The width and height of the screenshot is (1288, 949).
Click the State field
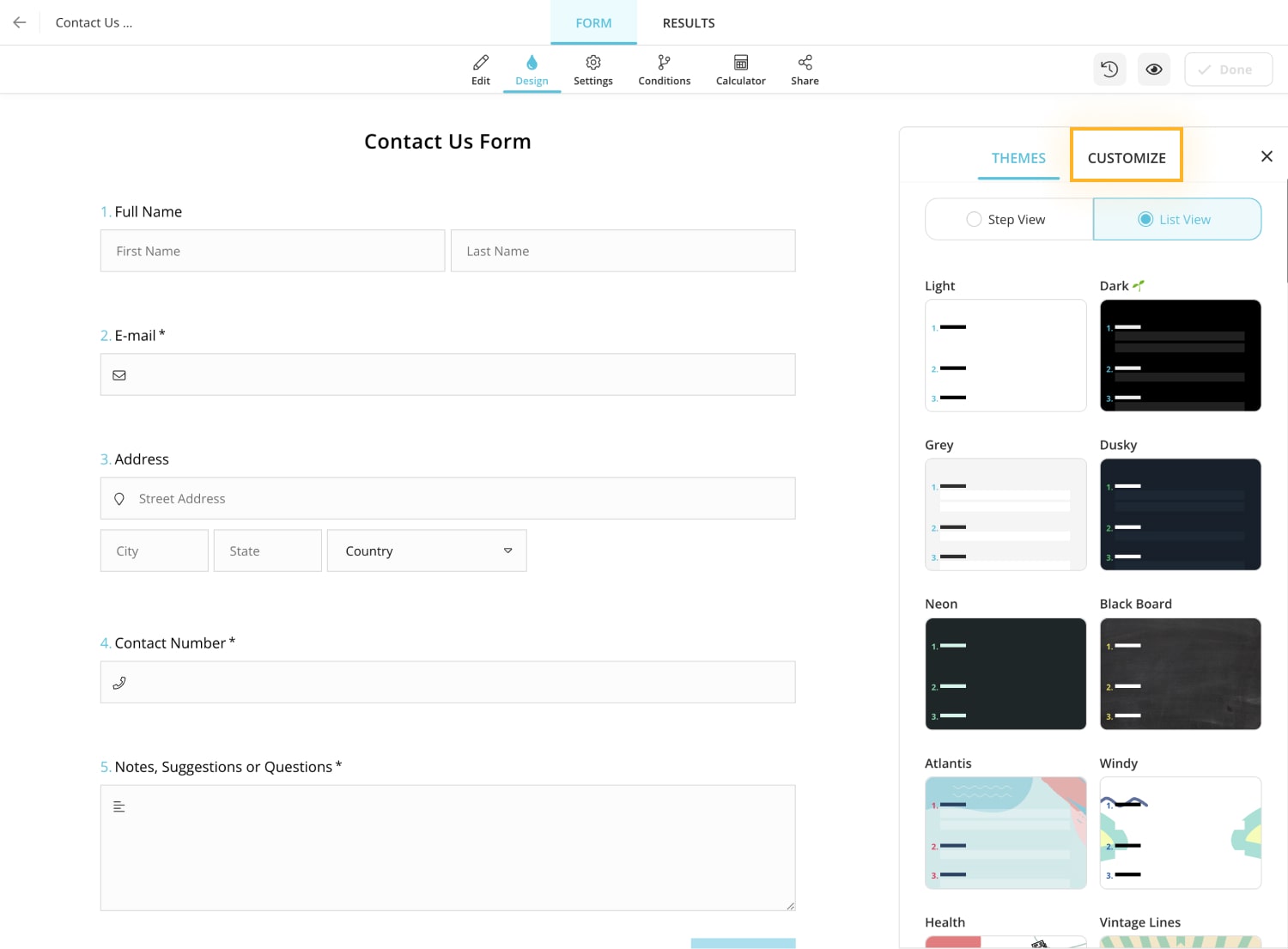click(x=268, y=551)
